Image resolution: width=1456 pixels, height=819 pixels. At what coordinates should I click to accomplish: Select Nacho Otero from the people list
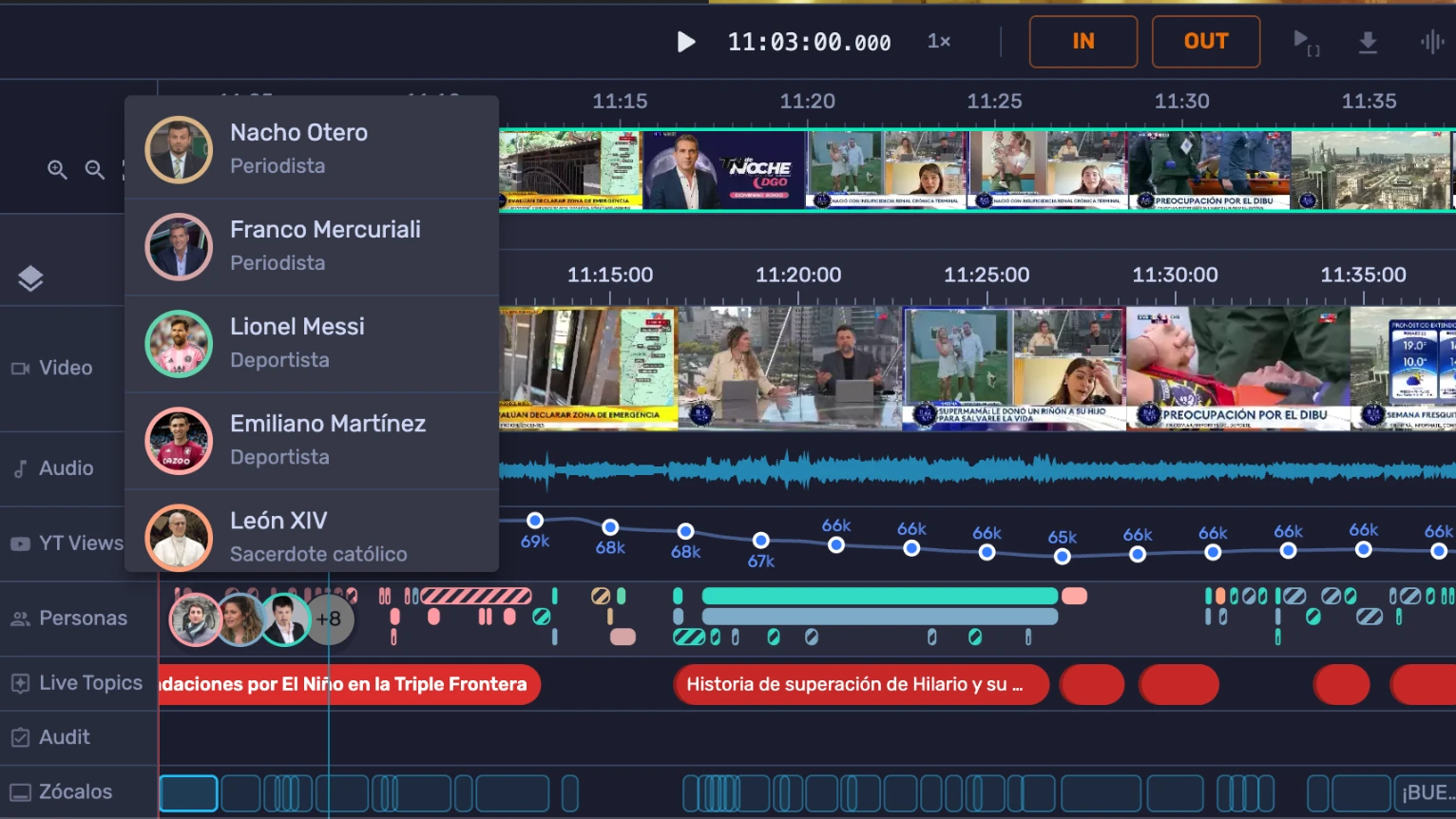click(312, 149)
